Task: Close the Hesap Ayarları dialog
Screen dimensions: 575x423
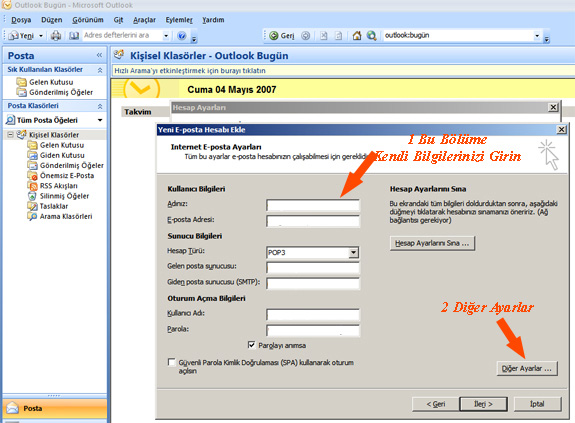Action: pyautogui.click(x=553, y=107)
